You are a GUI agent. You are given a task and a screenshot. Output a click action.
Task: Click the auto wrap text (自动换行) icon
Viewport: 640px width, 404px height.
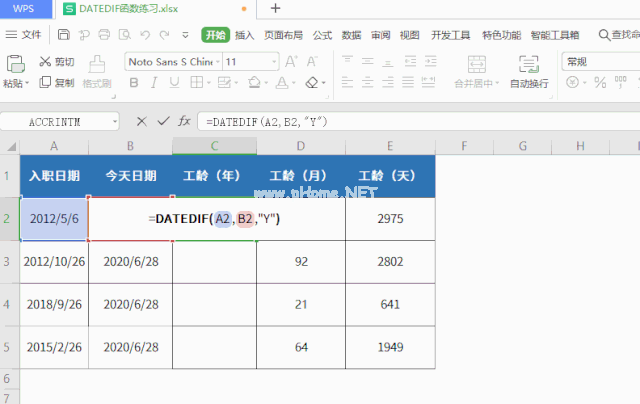[x=528, y=64]
